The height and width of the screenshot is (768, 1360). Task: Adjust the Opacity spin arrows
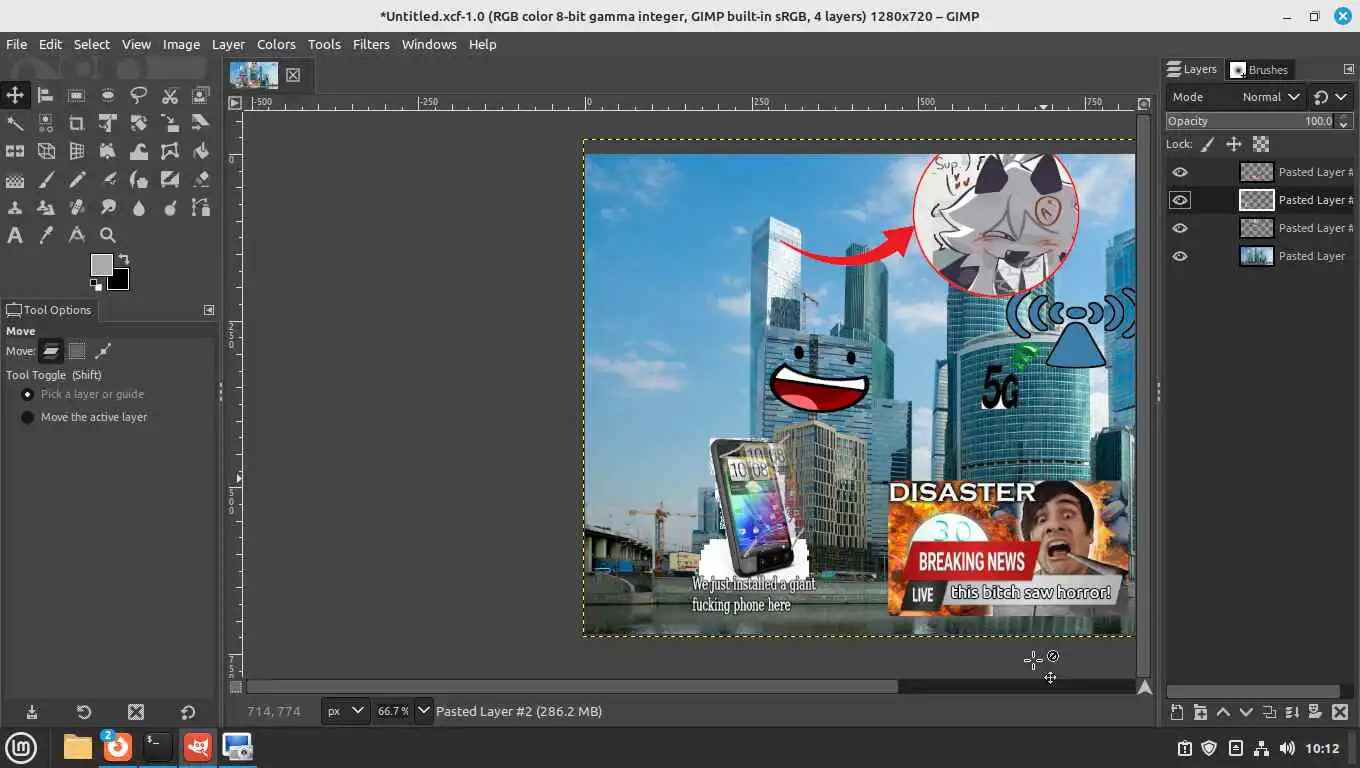1343,121
